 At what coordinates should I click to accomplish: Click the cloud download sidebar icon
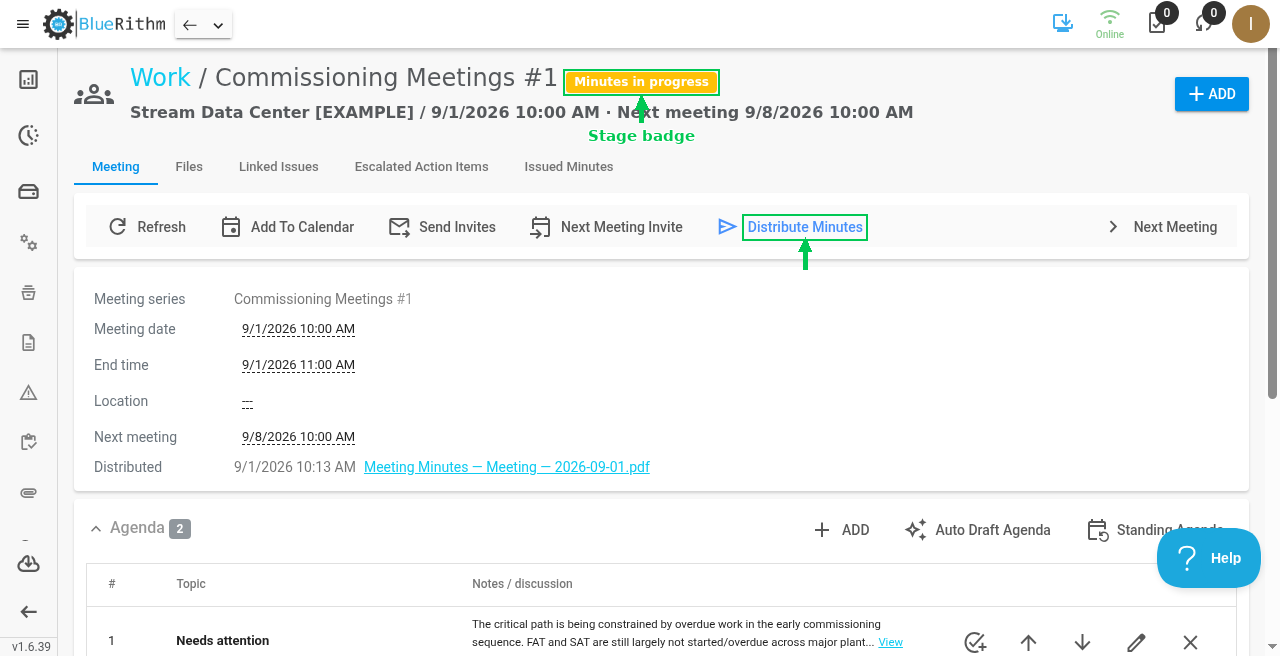click(x=29, y=564)
